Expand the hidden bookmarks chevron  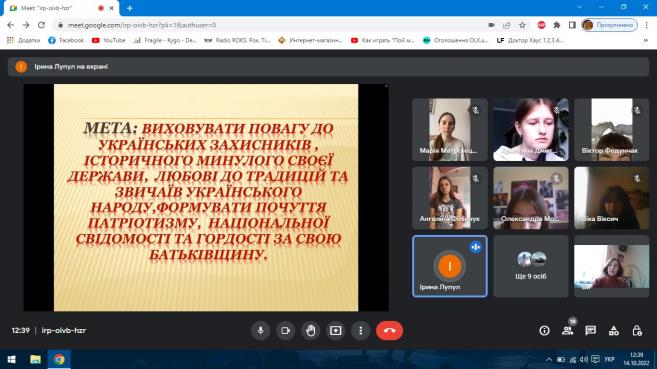[x=646, y=40]
